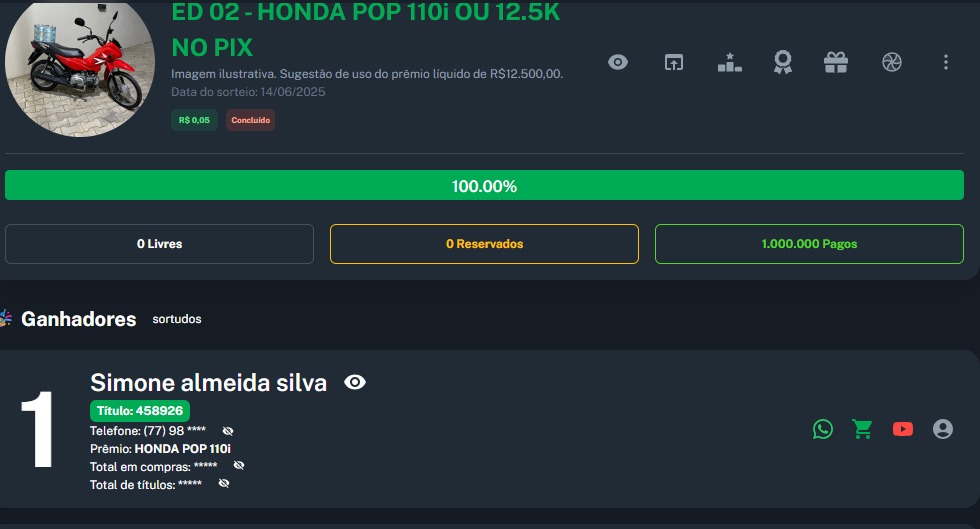This screenshot has width=980, height=529.
Task: Show hidden Total em compras value
Action: [x=239, y=466]
